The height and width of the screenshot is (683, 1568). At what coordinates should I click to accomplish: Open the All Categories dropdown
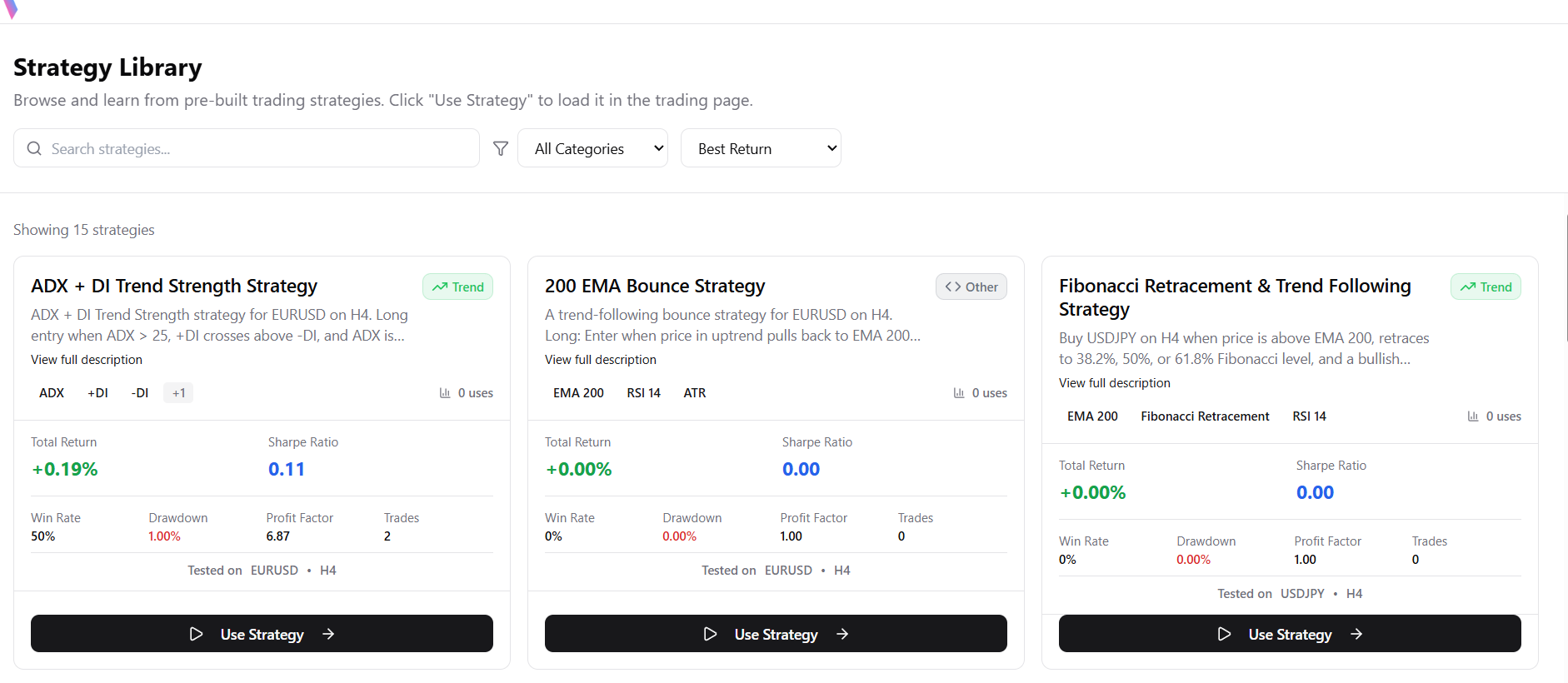pos(592,148)
